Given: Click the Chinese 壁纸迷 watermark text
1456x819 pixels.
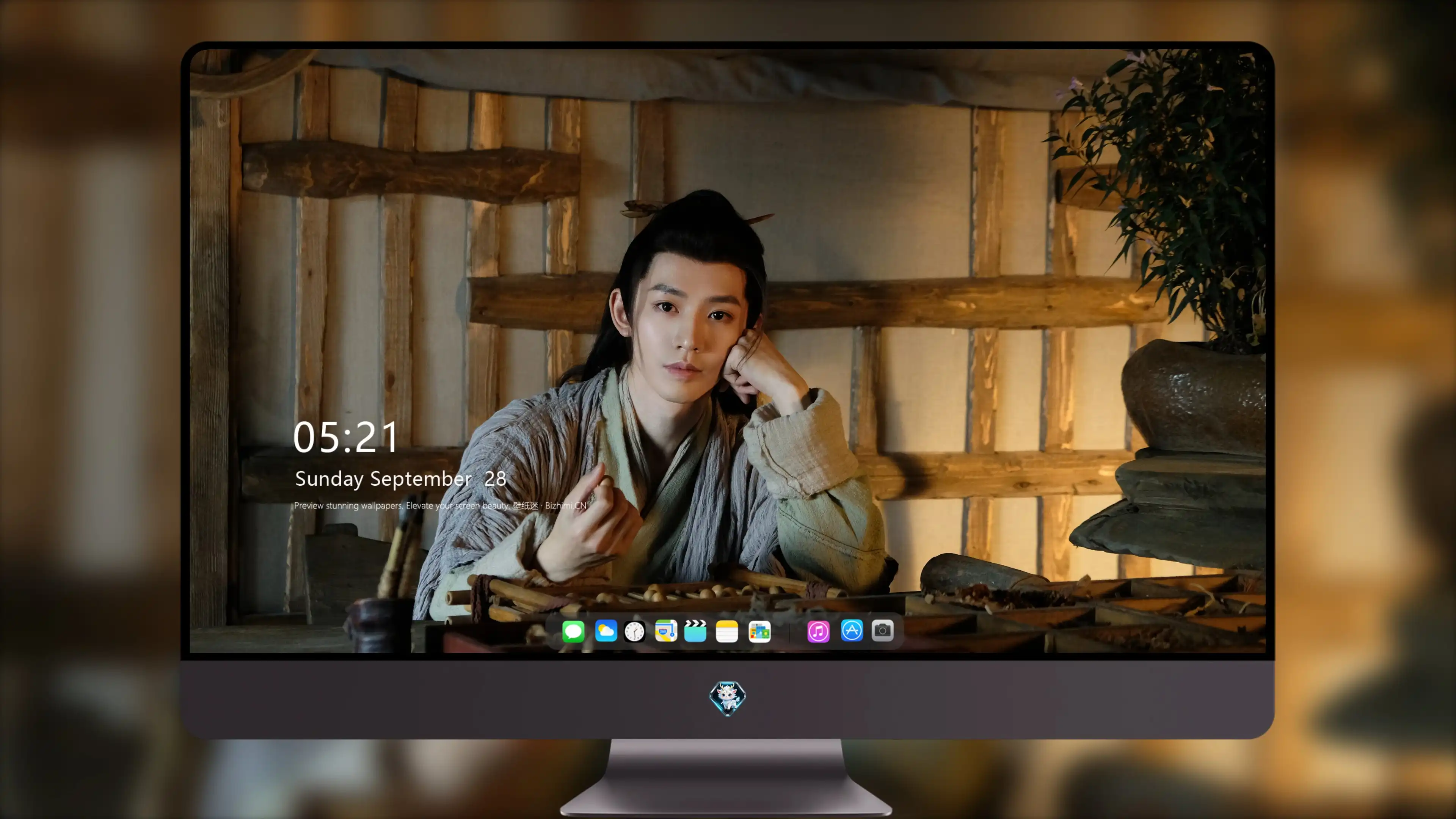Looking at the screenshot, I should [x=525, y=505].
